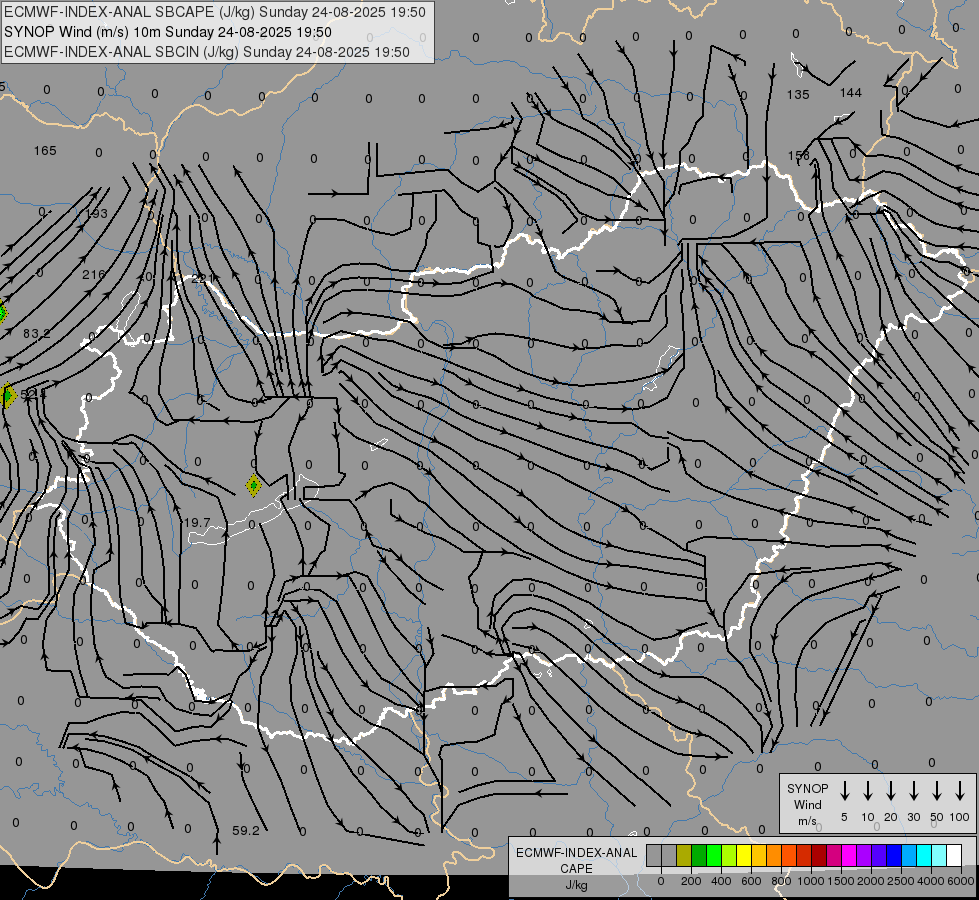This screenshot has width=979, height=900.
Task: Click the 1500 tick label in CAPE legend
Action: click(840, 881)
